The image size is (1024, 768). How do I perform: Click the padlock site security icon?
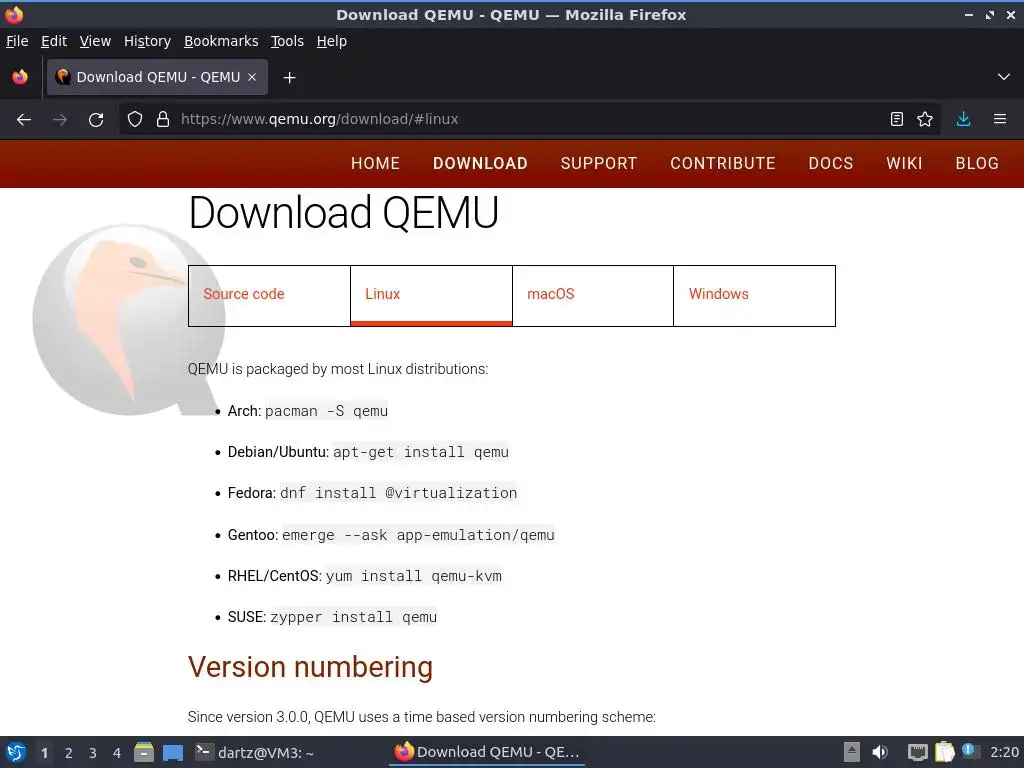click(x=163, y=120)
